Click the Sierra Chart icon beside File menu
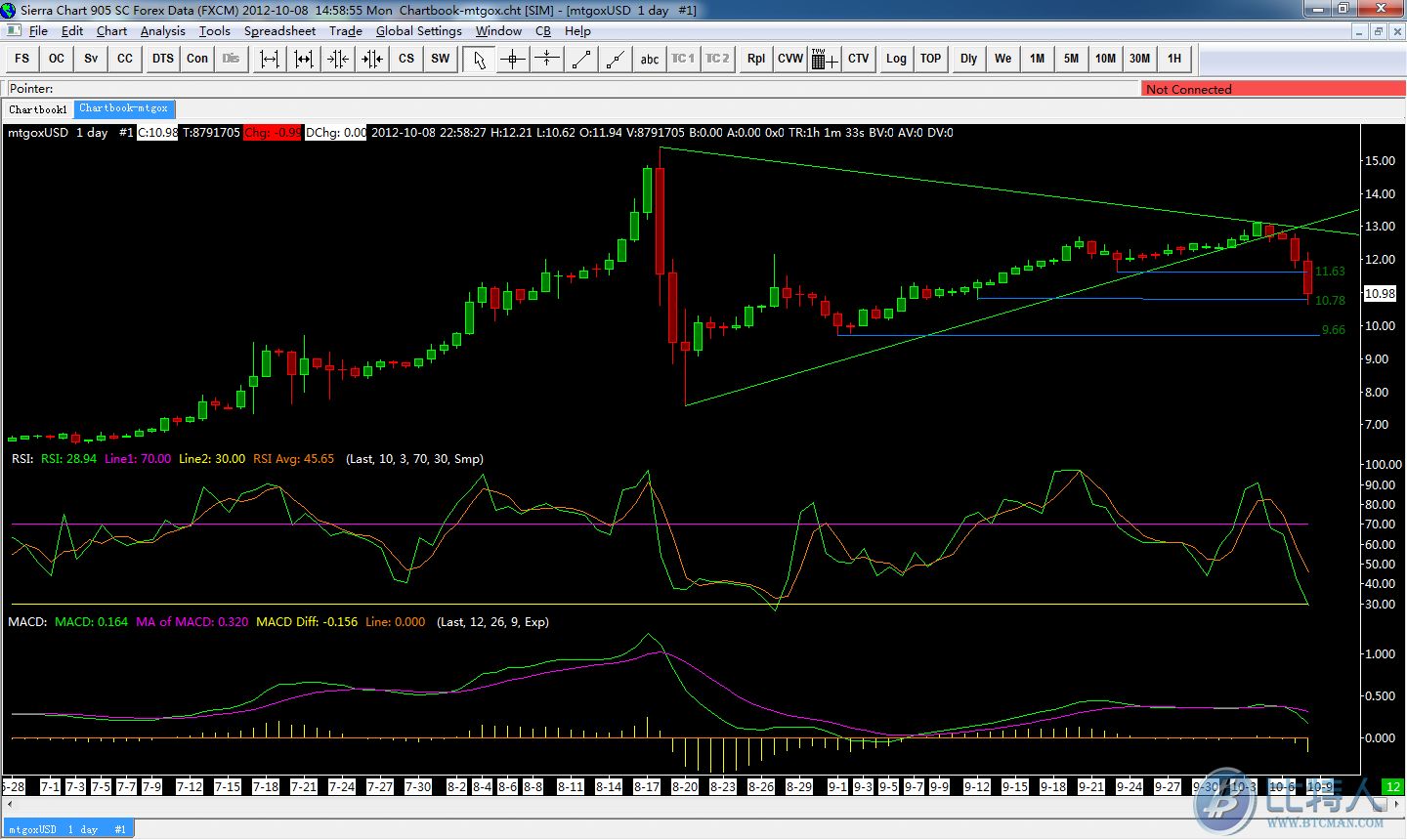Screen dimensions: 1407x840 click(x=13, y=30)
